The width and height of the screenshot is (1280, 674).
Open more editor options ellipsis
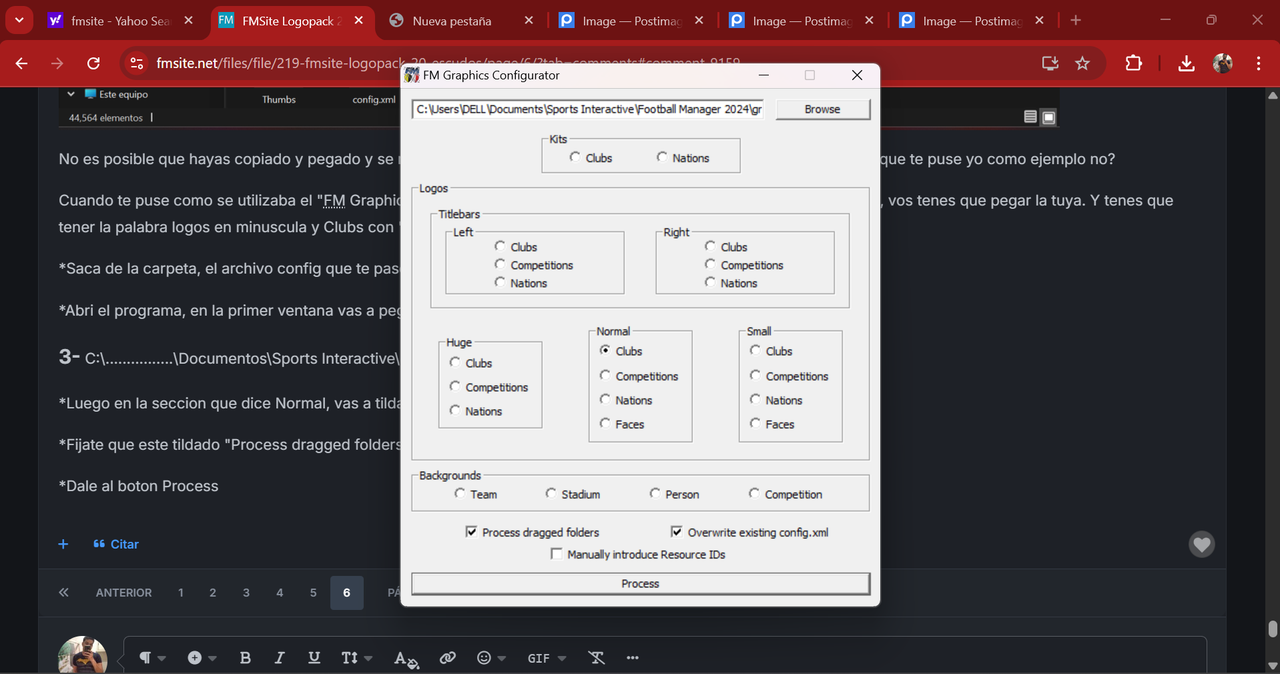click(x=632, y=658)
